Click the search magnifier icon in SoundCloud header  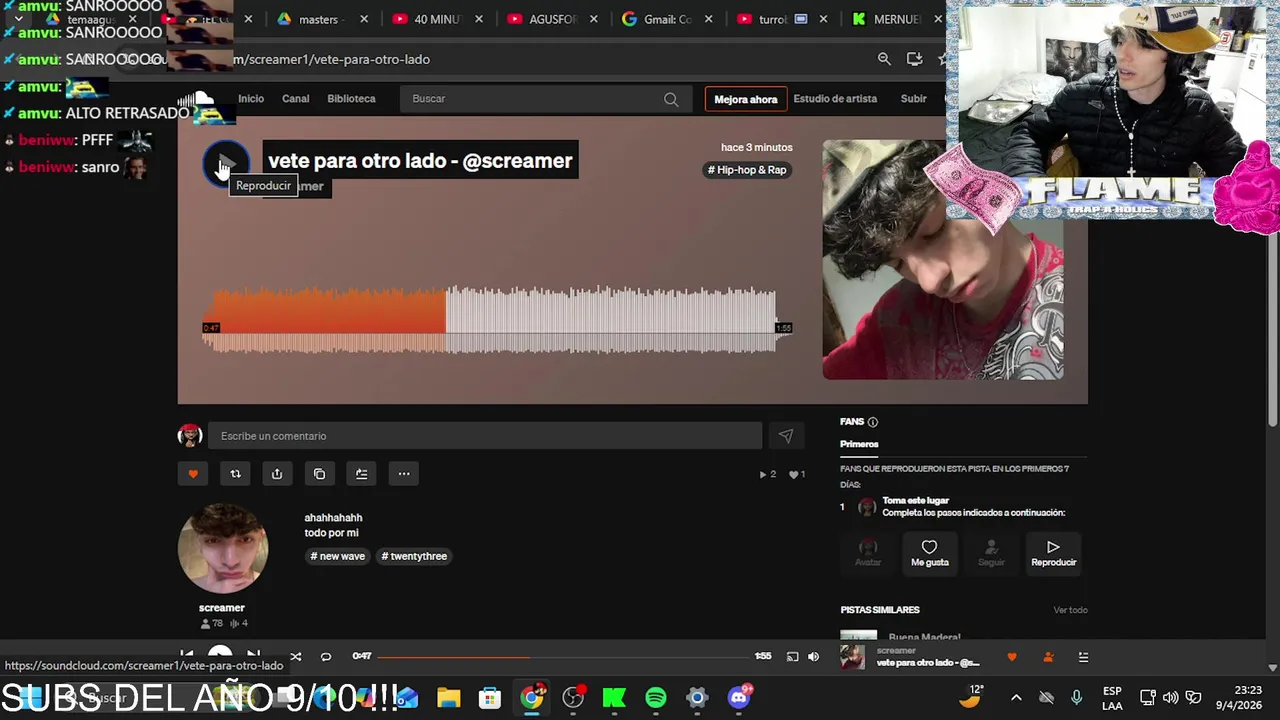pos(671,99)
